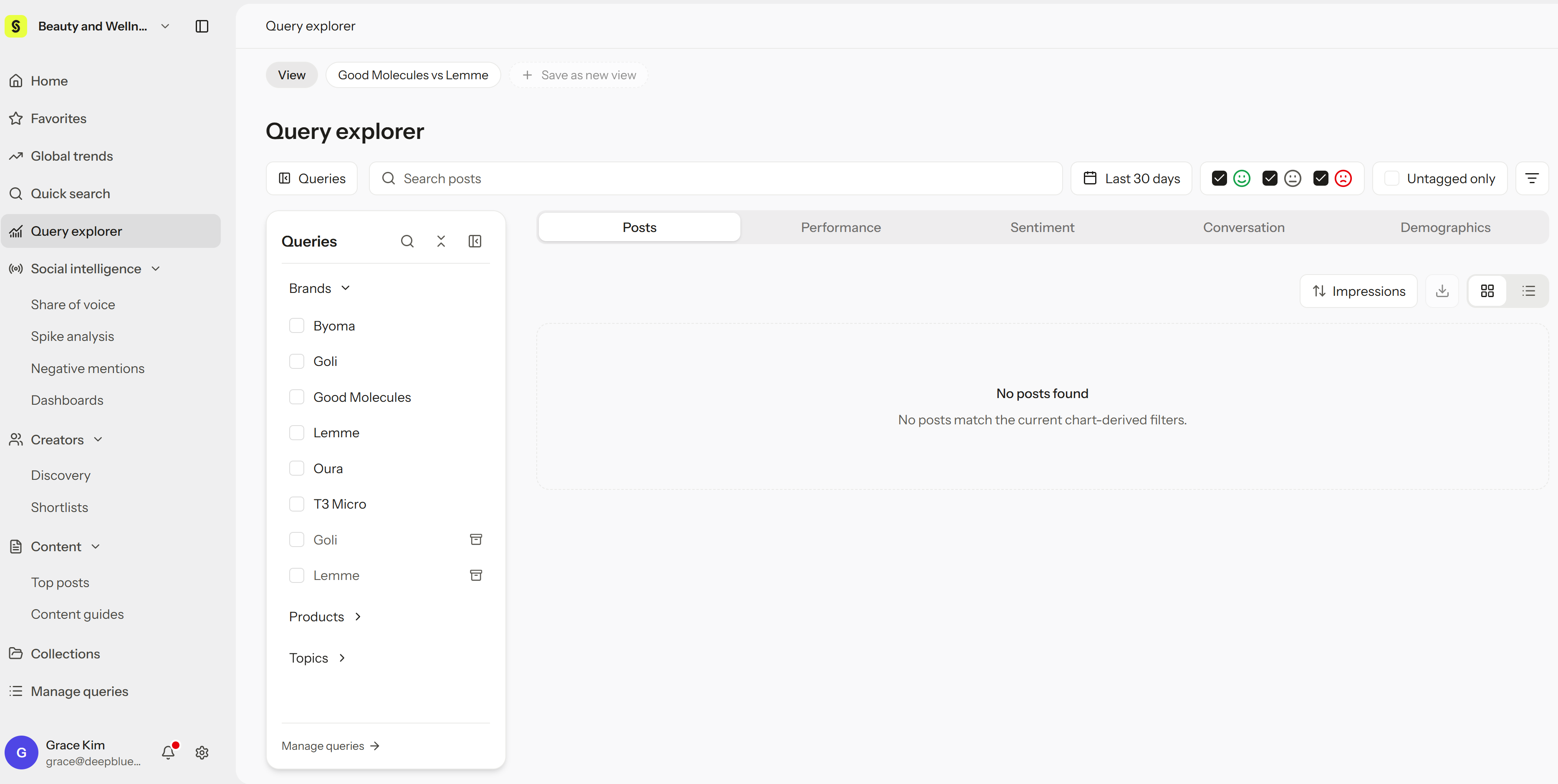1558x784 pixels.
Task: Open Share of voice page
Action: click(73, 305)
